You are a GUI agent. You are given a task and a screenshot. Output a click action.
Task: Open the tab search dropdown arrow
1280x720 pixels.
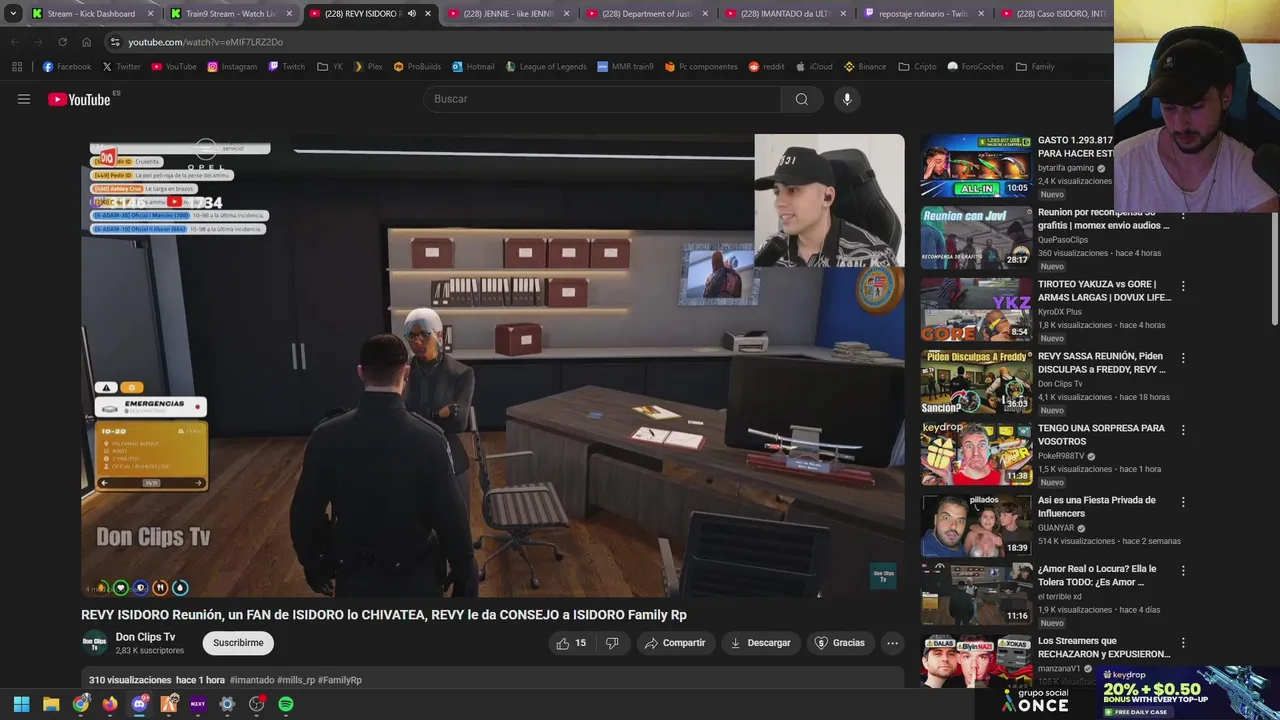(13, 14)
